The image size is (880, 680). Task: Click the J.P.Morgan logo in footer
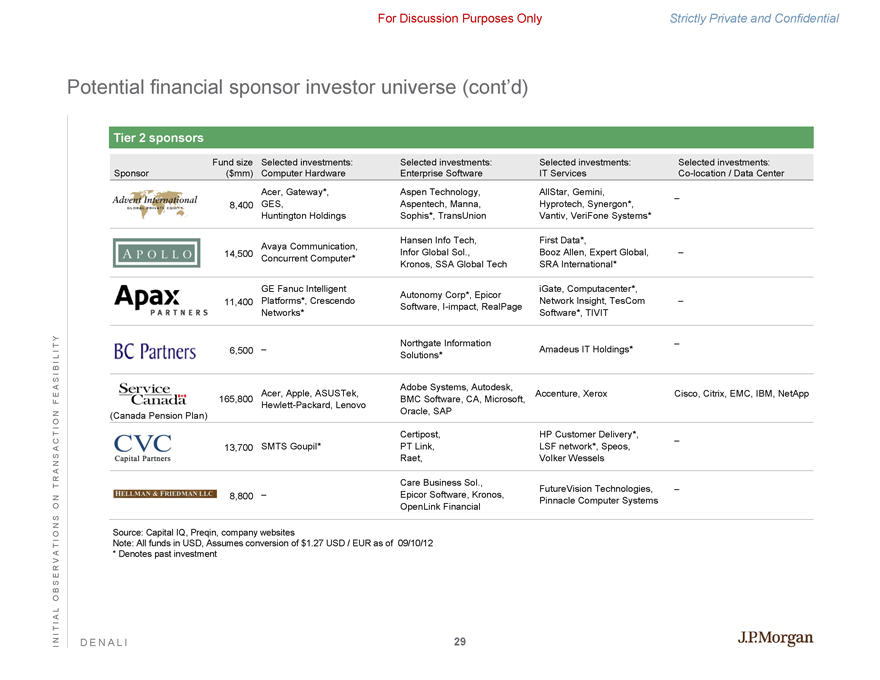[x=775, y=639]
